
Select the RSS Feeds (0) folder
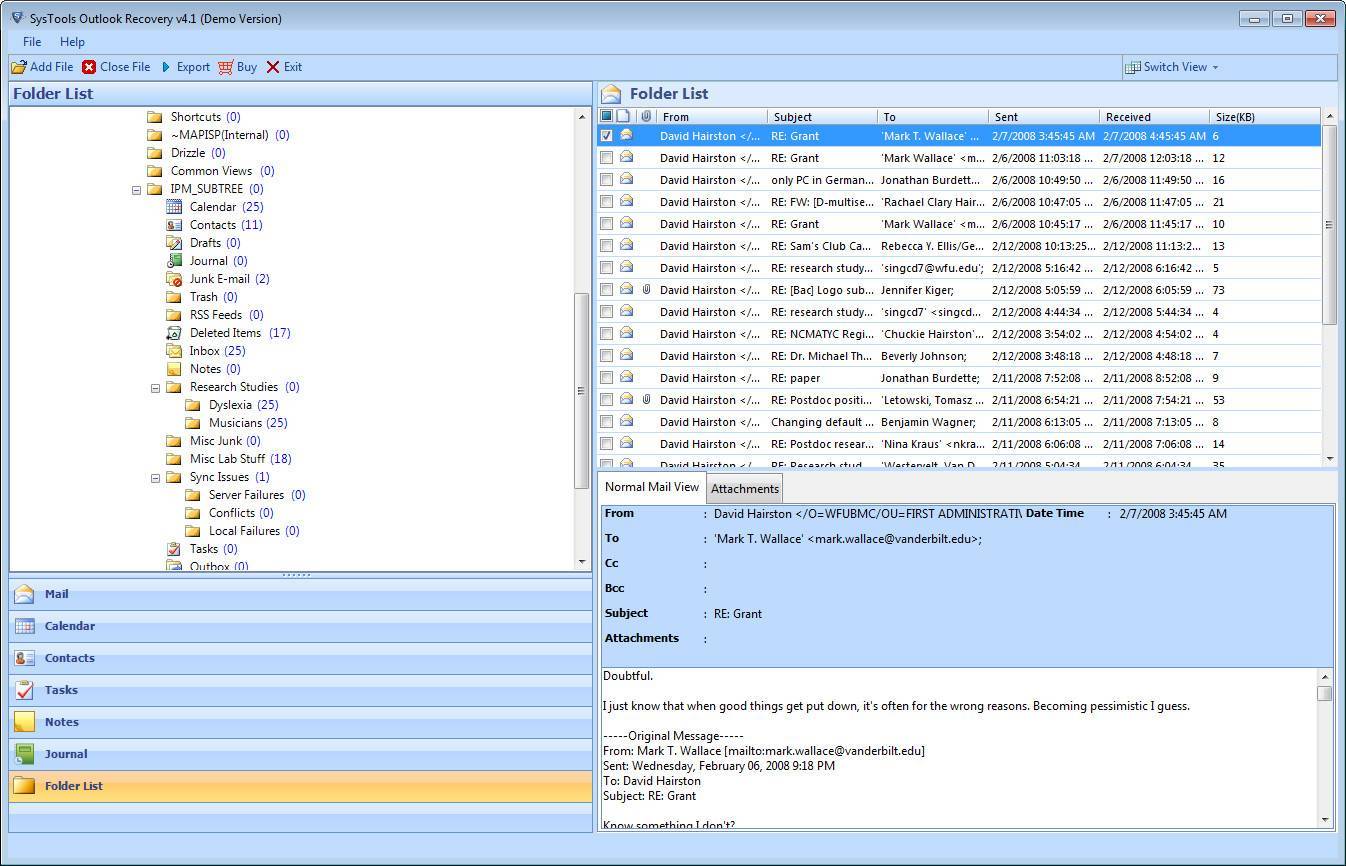[x=227, y=315]
